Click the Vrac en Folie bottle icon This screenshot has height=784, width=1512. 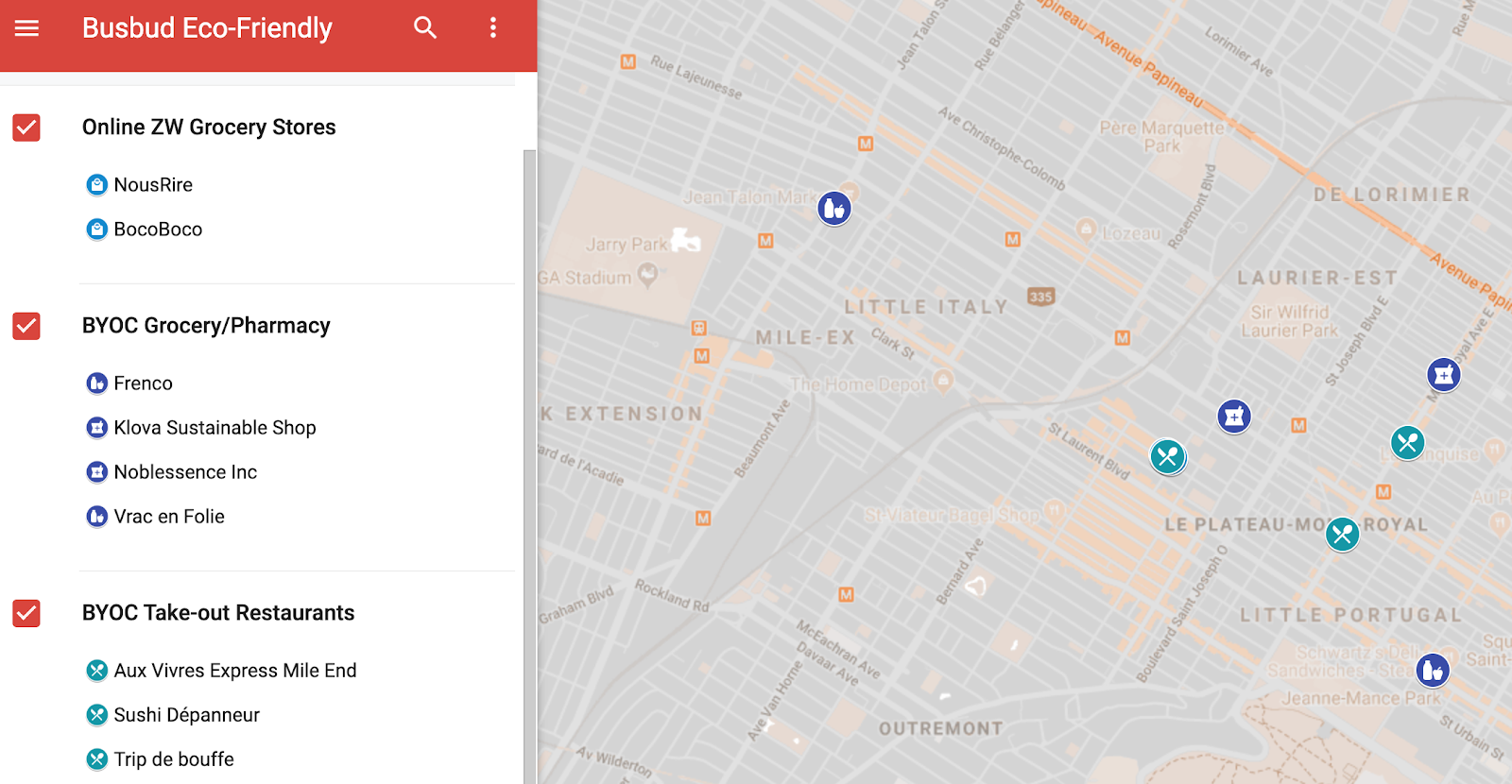(96, 517)
